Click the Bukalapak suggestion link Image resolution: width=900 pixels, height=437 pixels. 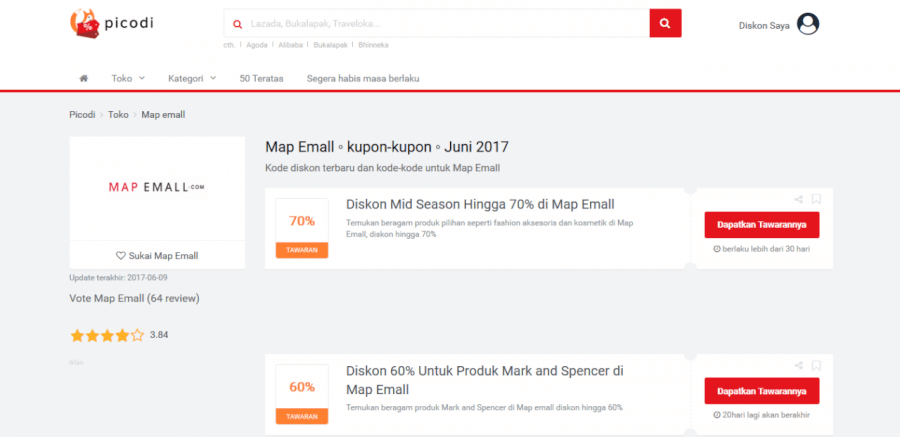(331, 45)
